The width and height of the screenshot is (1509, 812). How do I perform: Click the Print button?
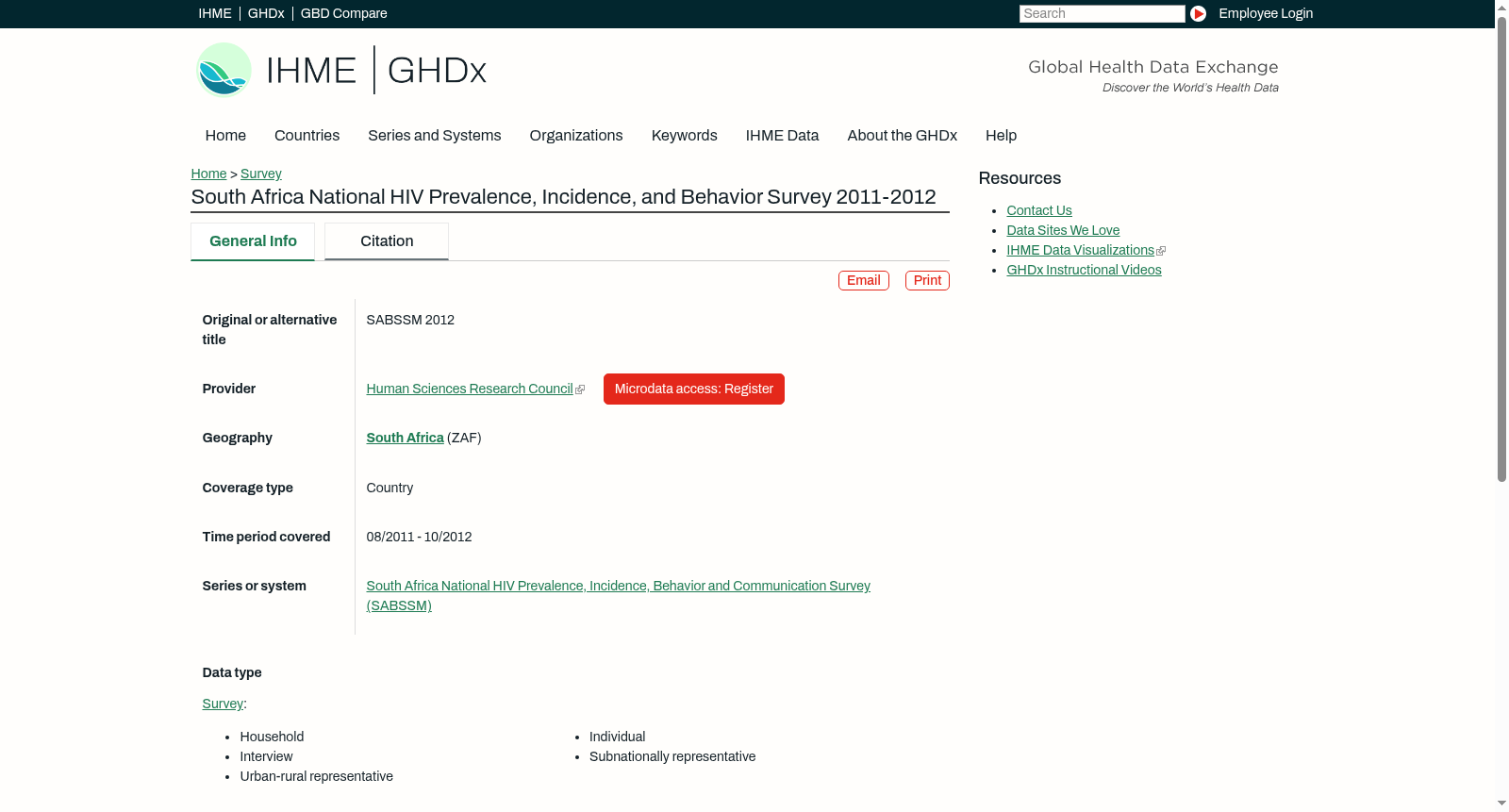coord(927,280)
